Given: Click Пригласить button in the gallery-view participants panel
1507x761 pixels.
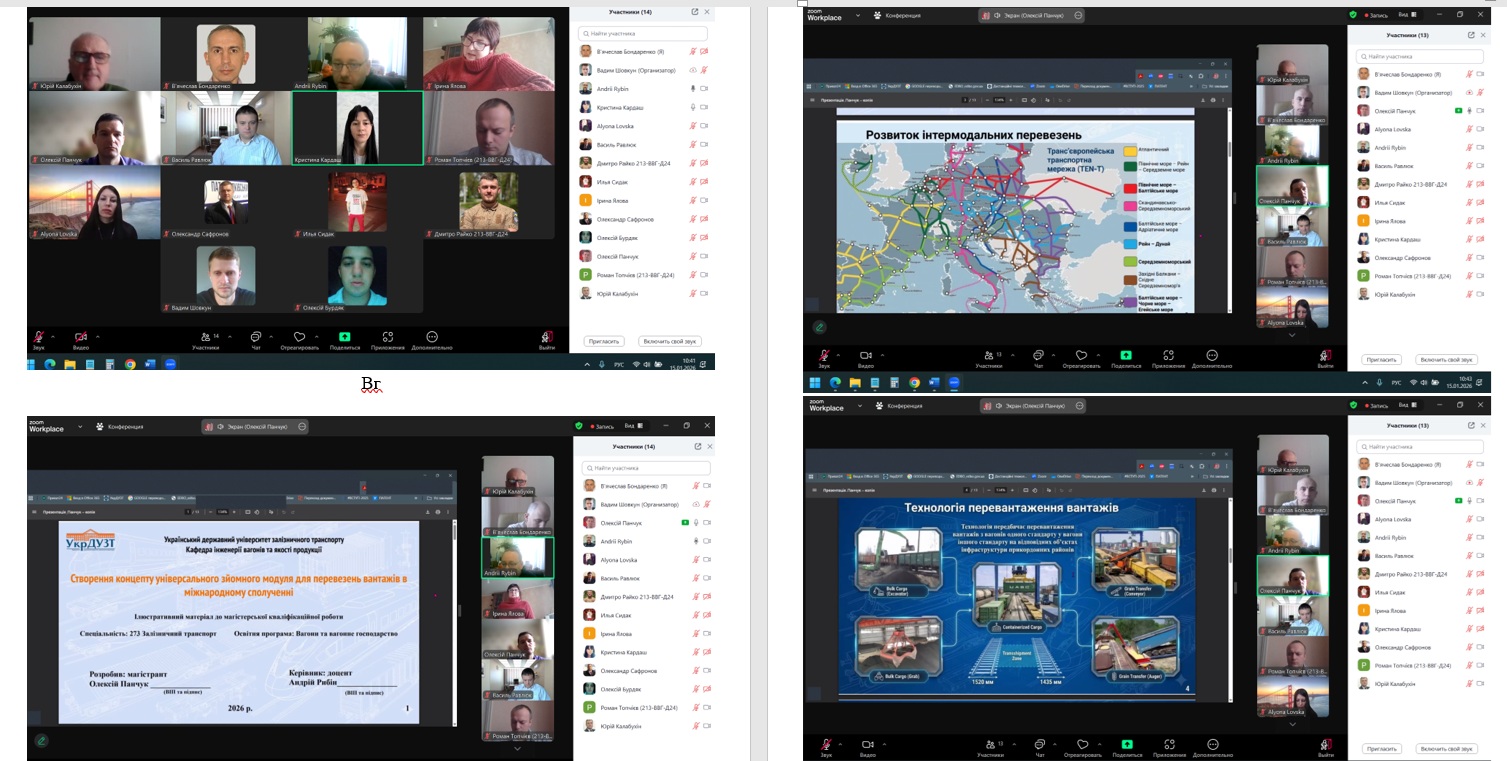Looking at the screenshot, I should [603, 341].
